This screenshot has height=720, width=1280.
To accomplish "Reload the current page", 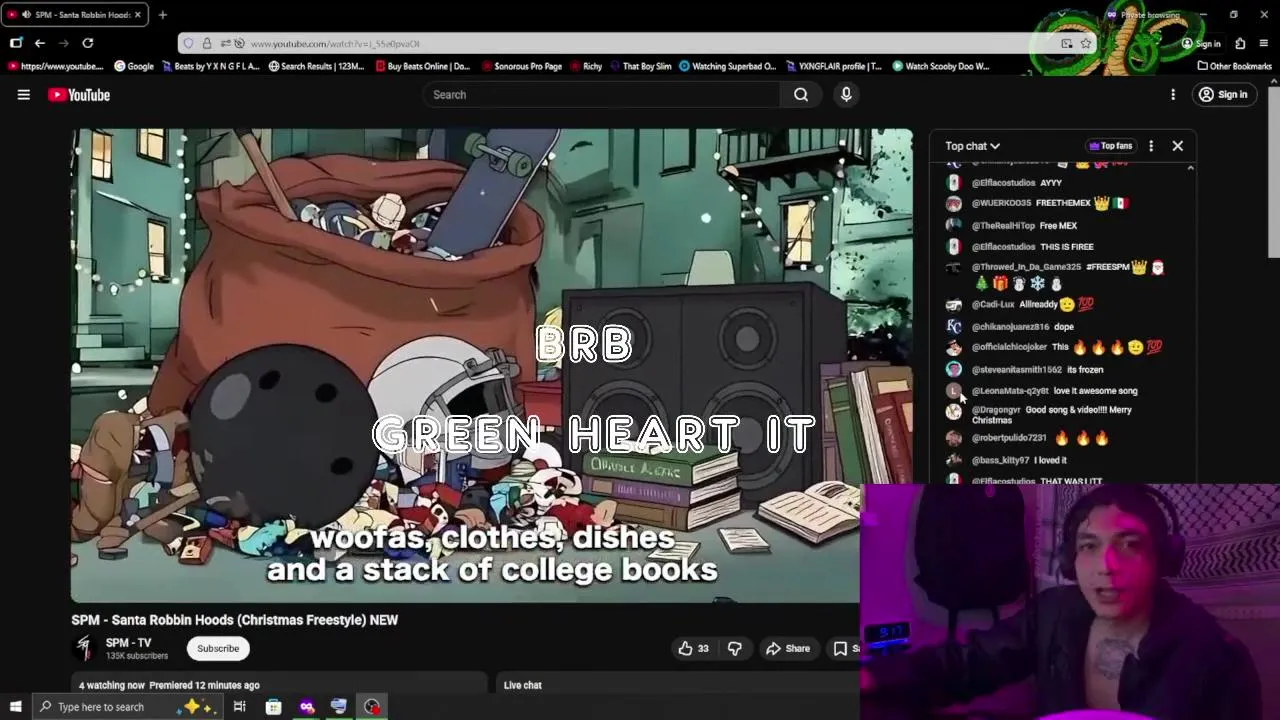I will click(88, 43).
